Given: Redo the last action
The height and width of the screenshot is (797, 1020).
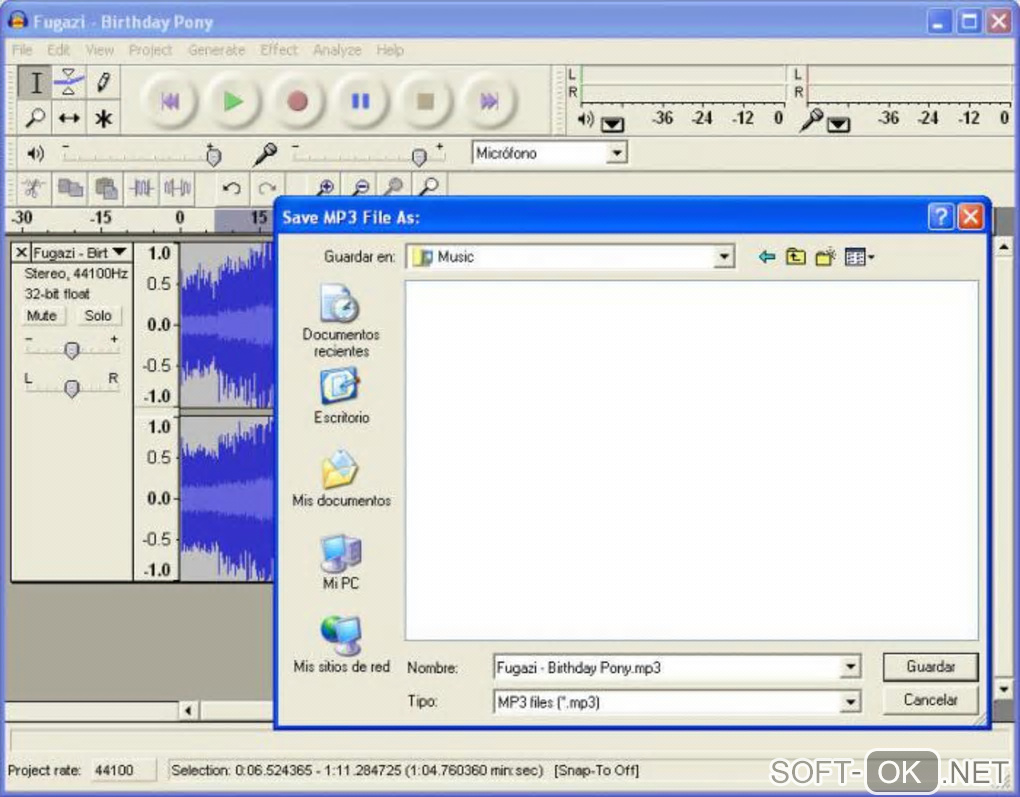Looking at the screenshot, I should point(267,189).
